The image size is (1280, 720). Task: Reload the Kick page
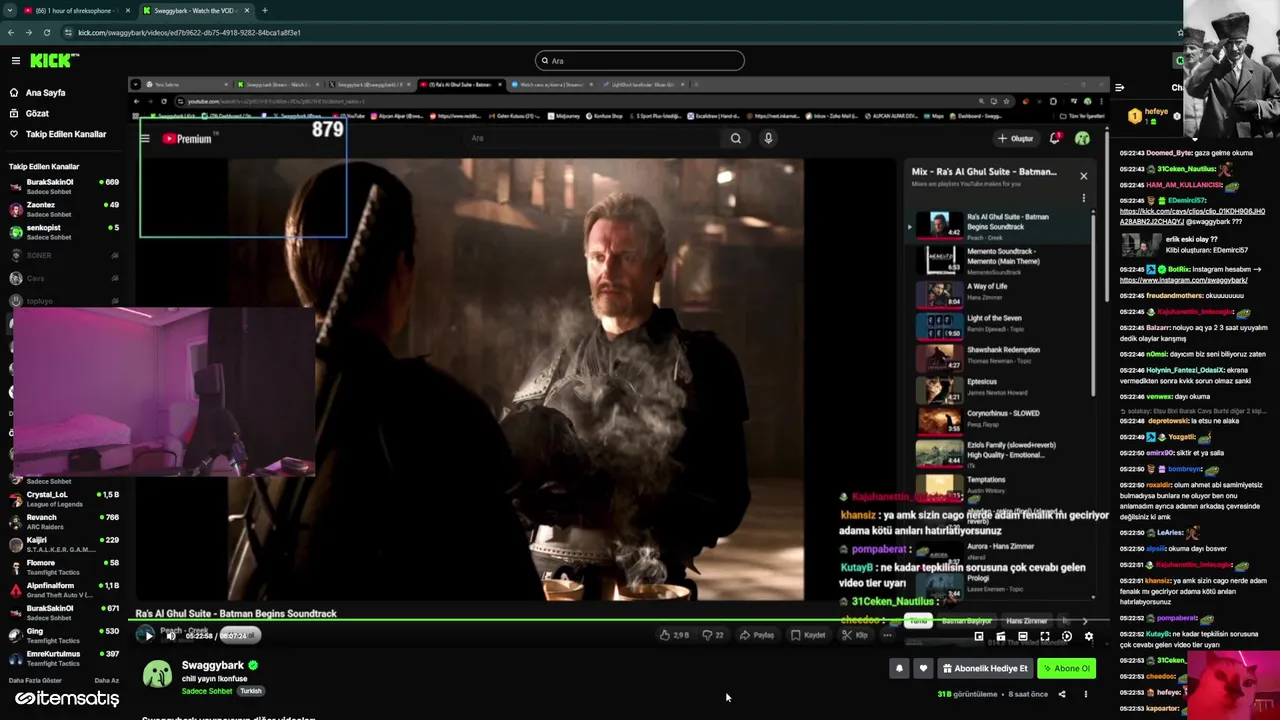46,32
